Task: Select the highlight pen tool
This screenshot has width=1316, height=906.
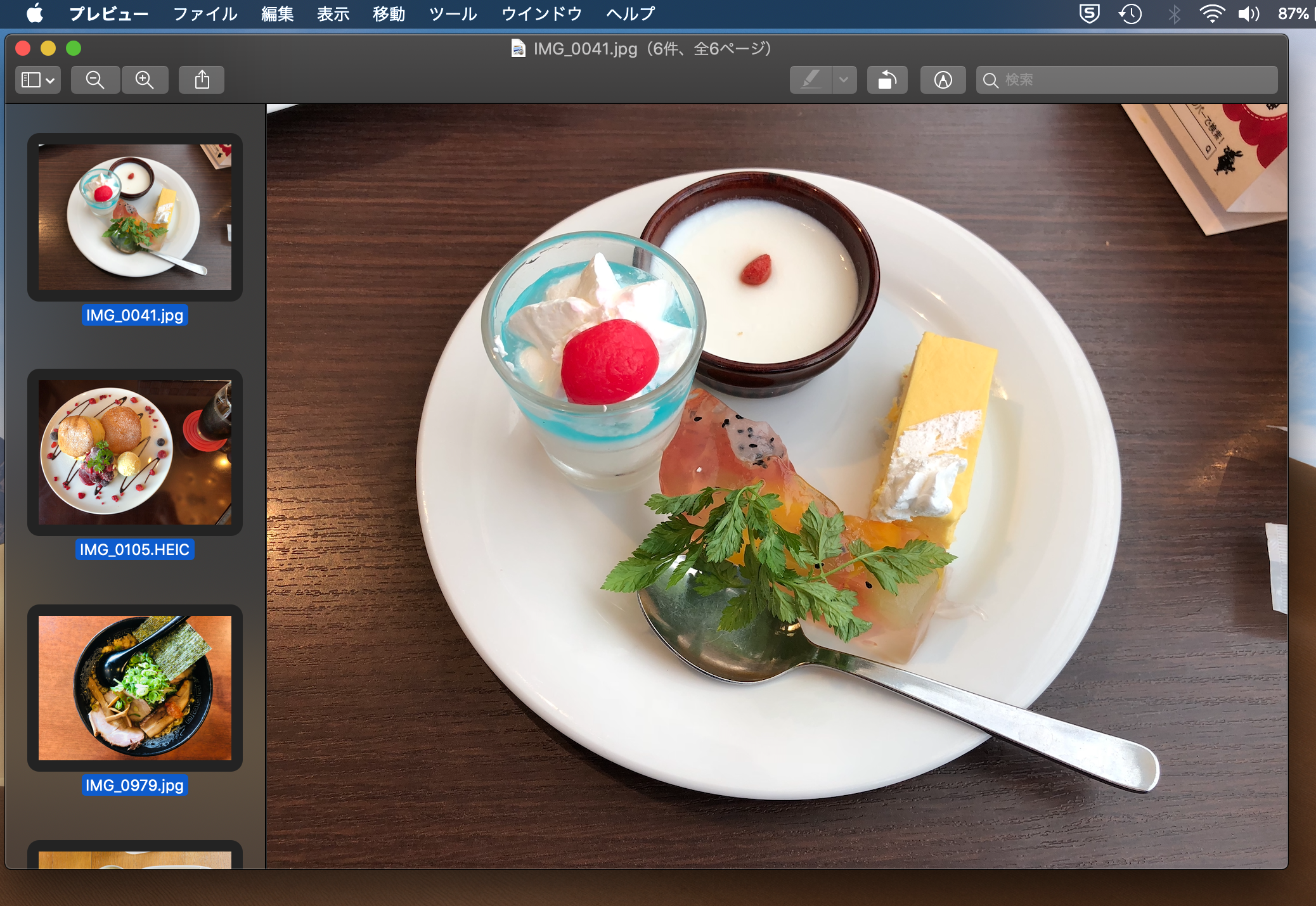Action: (x=811, y=80)
